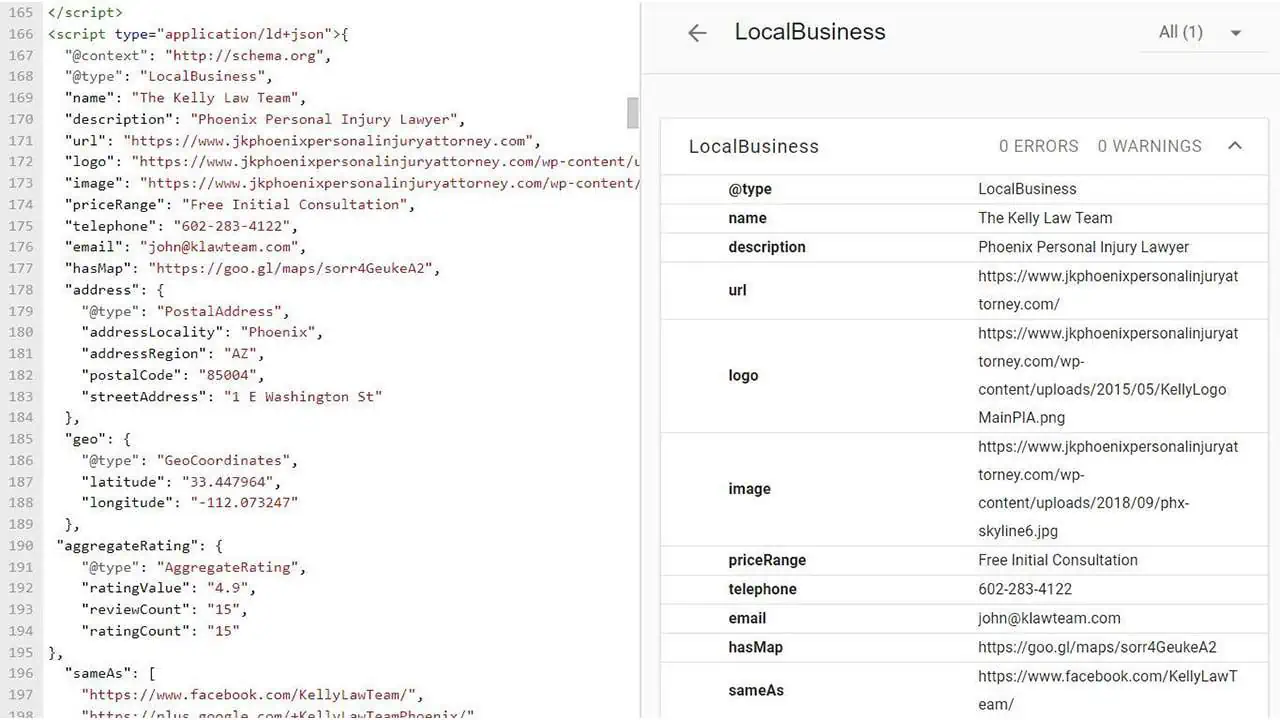
Task: Click email value john@klawteam.com in results
Action: [x=1049, y=618]
